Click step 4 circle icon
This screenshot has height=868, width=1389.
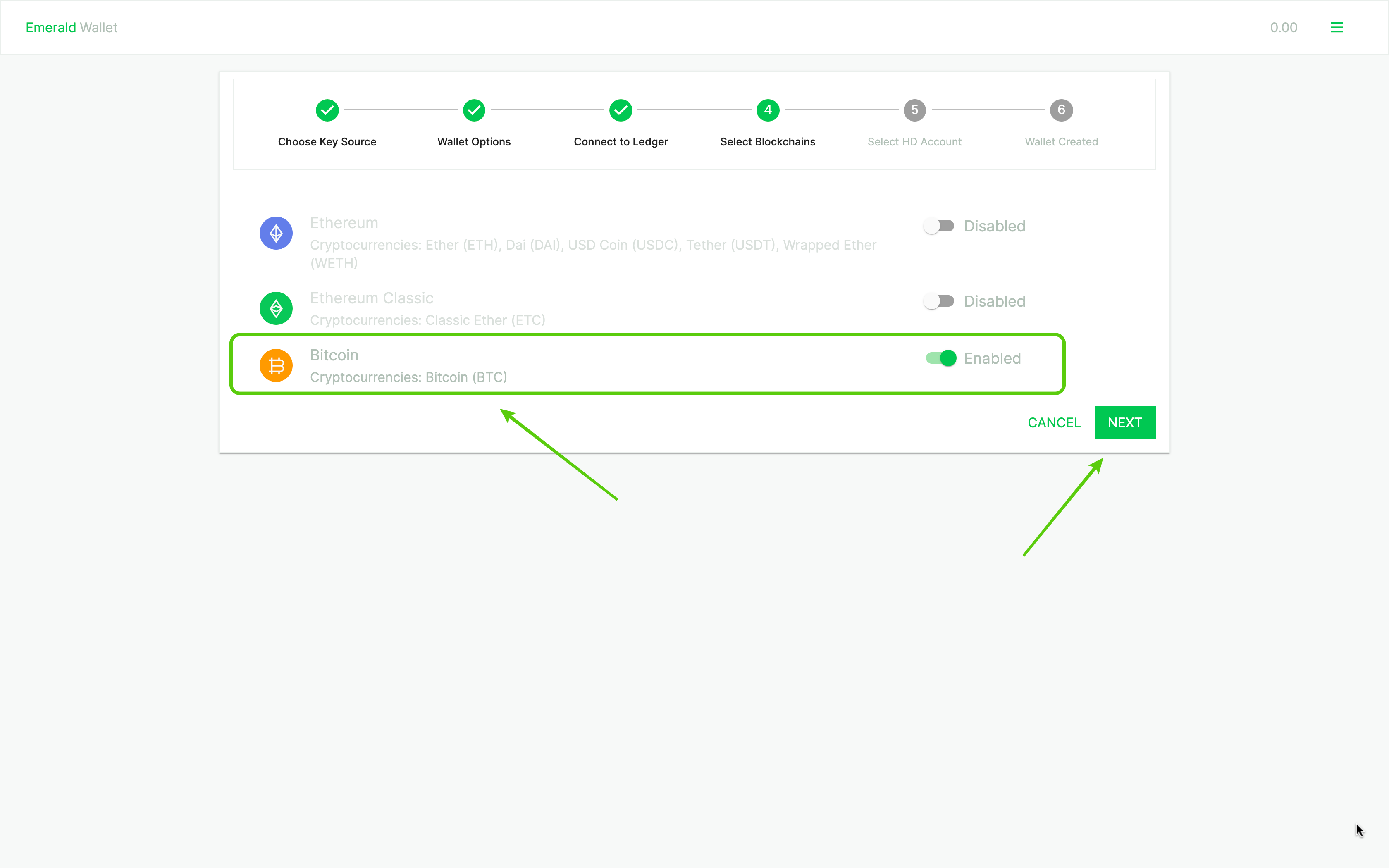click(767, 110)
